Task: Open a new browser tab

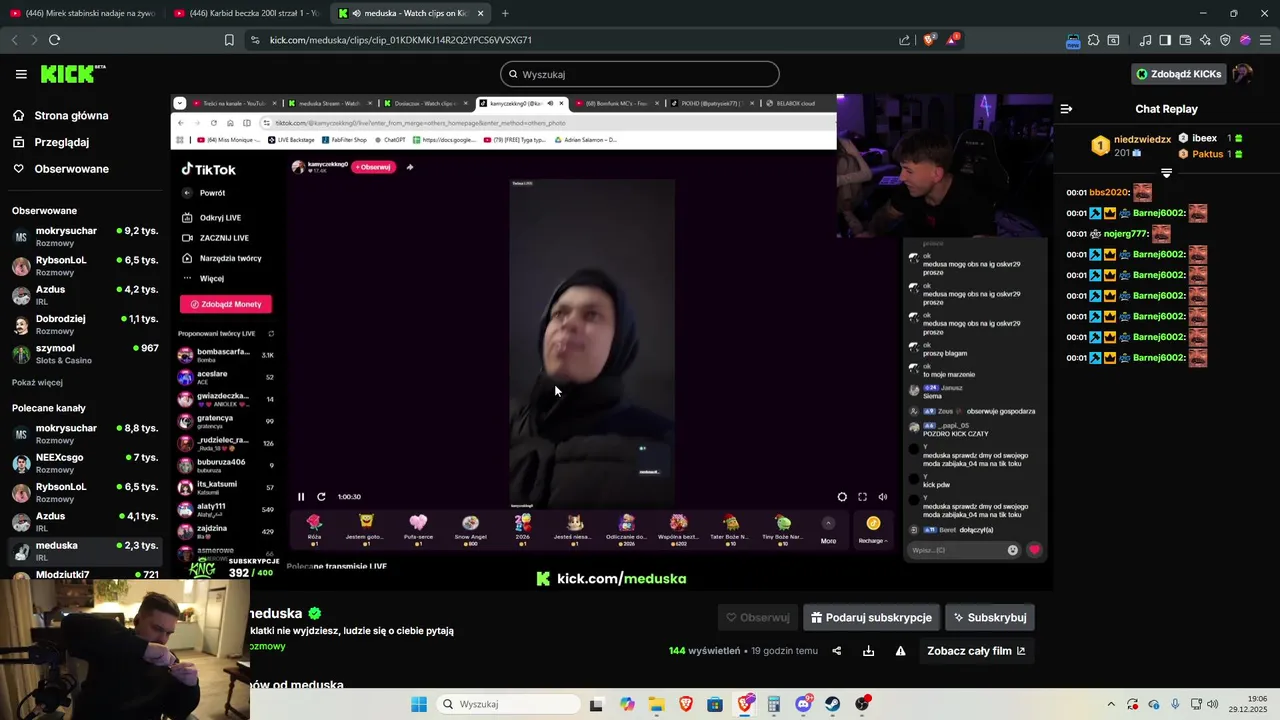Action: (x=505, y=13)
